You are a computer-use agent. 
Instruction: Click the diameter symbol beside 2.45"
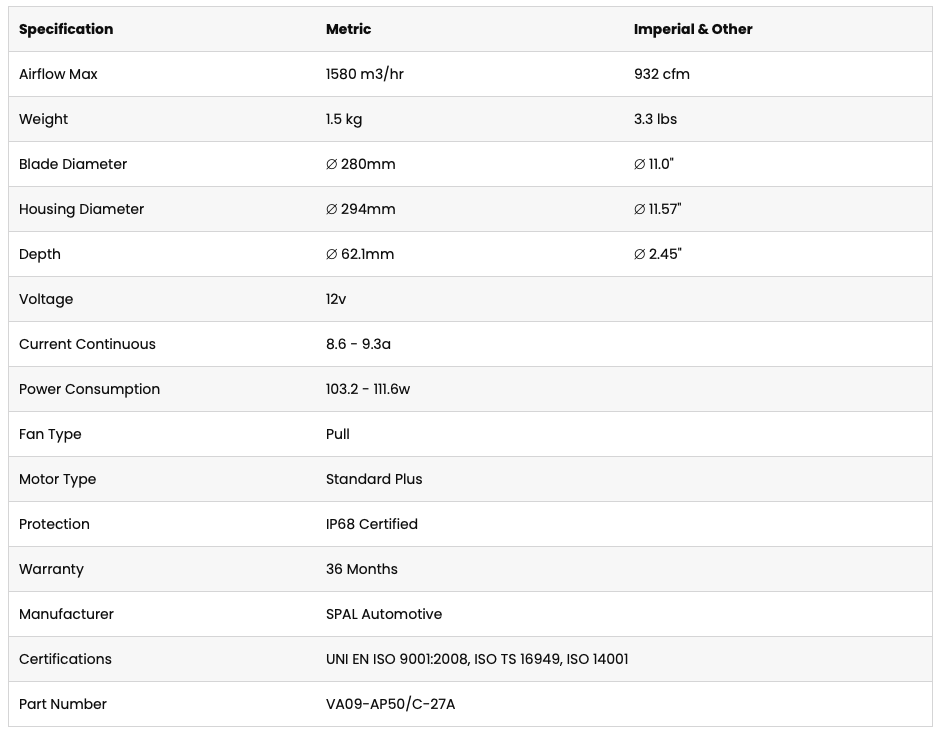pyautogui.click(x=639, y=254)
